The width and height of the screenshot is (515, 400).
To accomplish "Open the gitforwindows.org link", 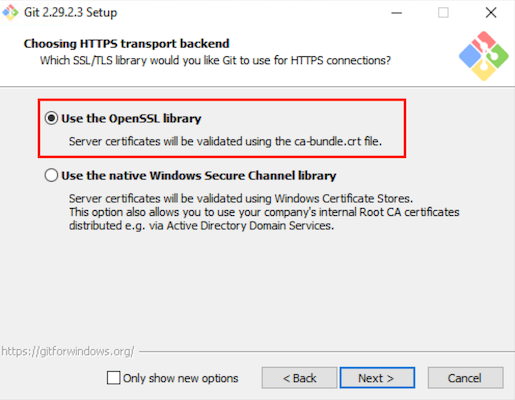I will coord(68,351).
